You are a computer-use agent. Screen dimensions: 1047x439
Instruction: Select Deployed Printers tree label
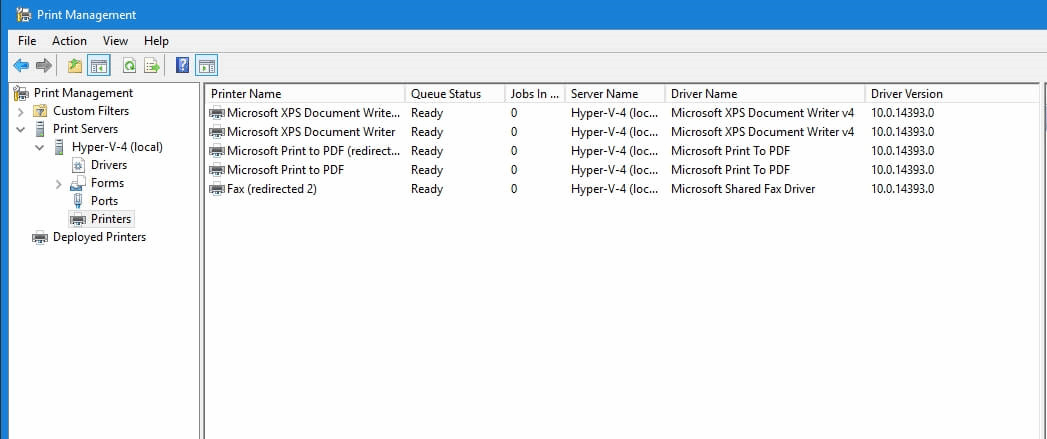99,237
